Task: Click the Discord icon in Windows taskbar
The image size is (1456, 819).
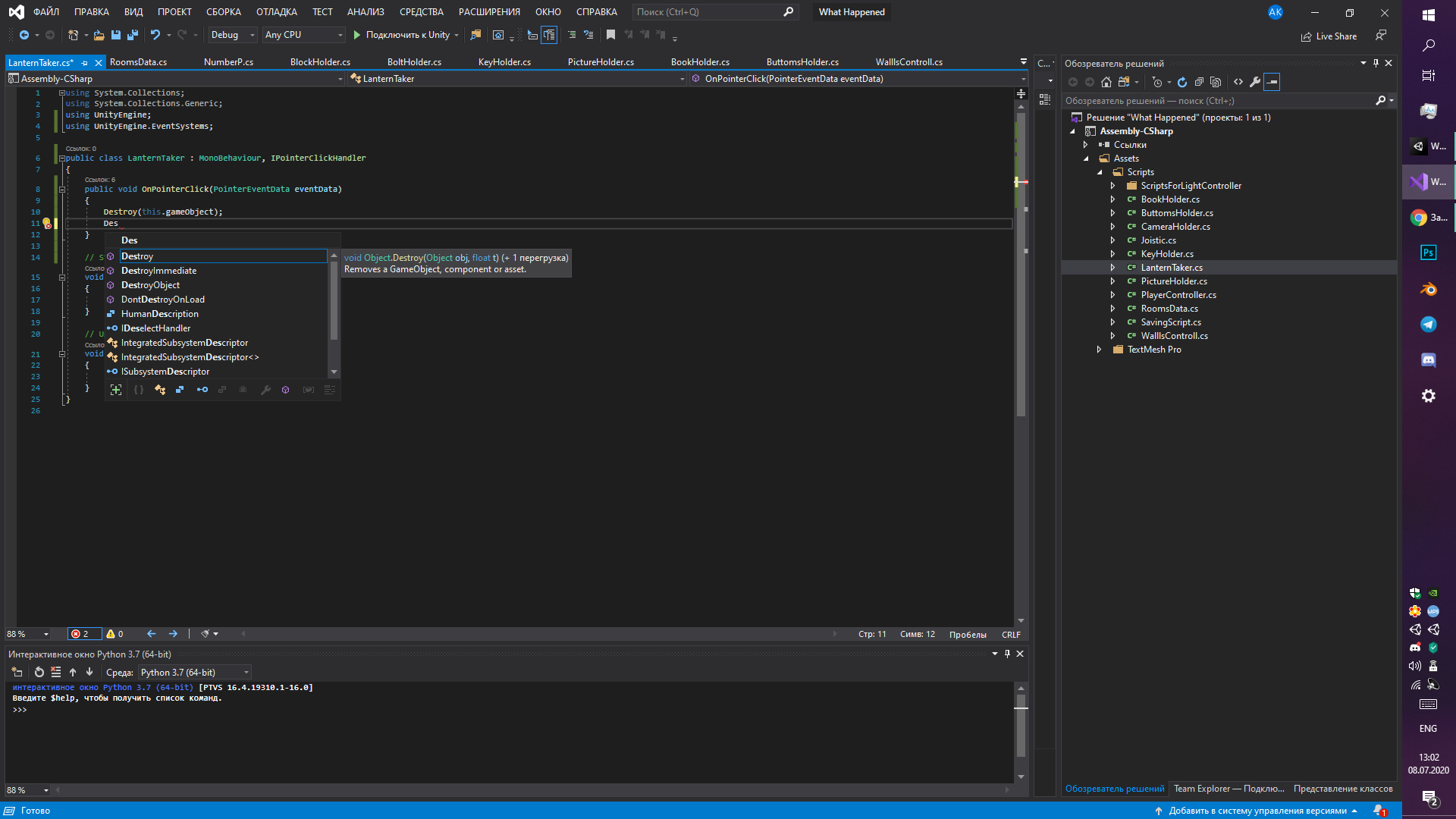Action: pyautogui.click(x=1429, y=360)
